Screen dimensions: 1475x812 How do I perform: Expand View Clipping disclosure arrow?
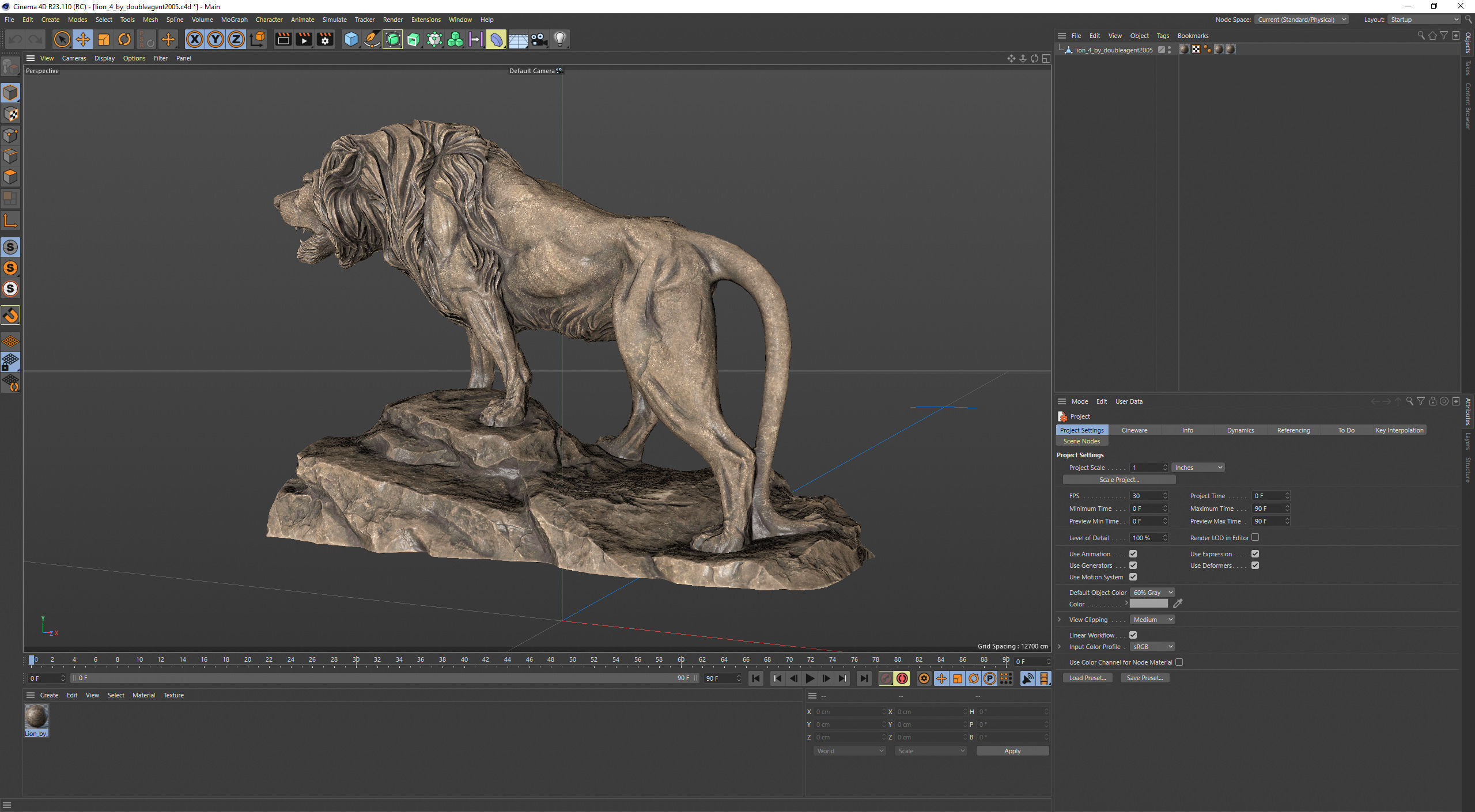pos(1060,620)
